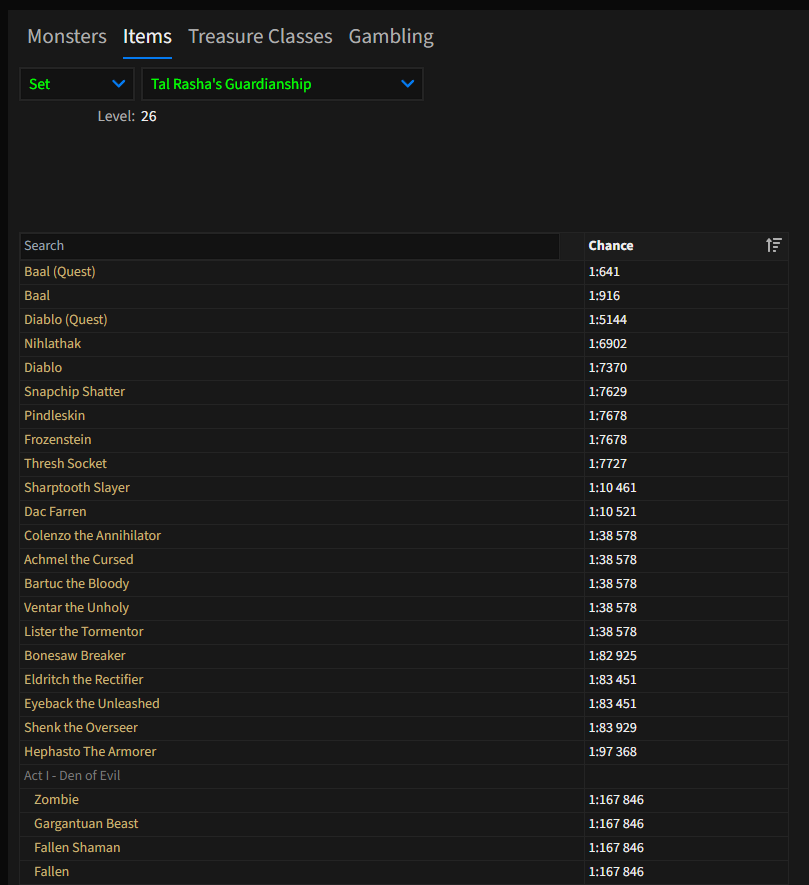Open the Set item quality dropdown
Viewport: 809px width, 885px height.
(x=76, y=84)
